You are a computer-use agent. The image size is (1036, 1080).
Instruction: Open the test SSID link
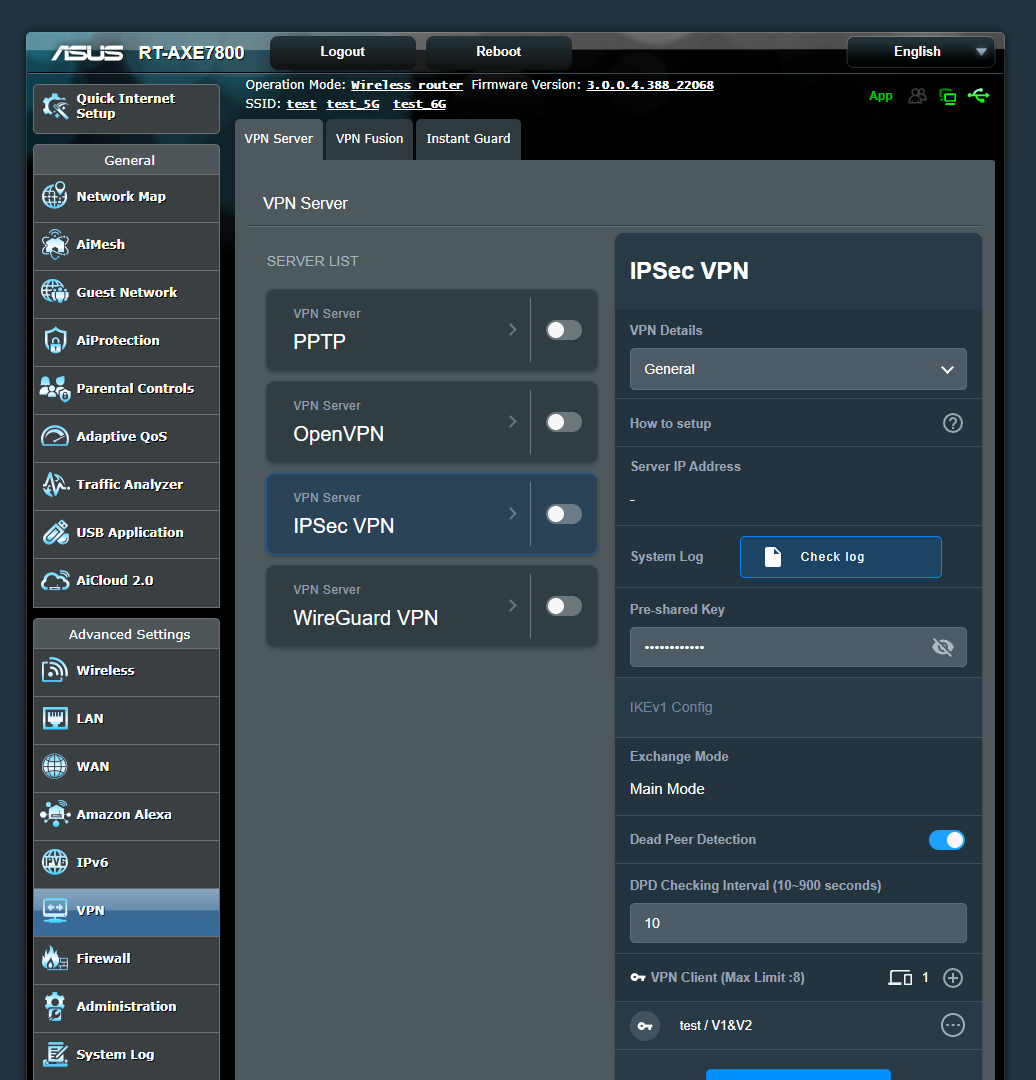301,104
